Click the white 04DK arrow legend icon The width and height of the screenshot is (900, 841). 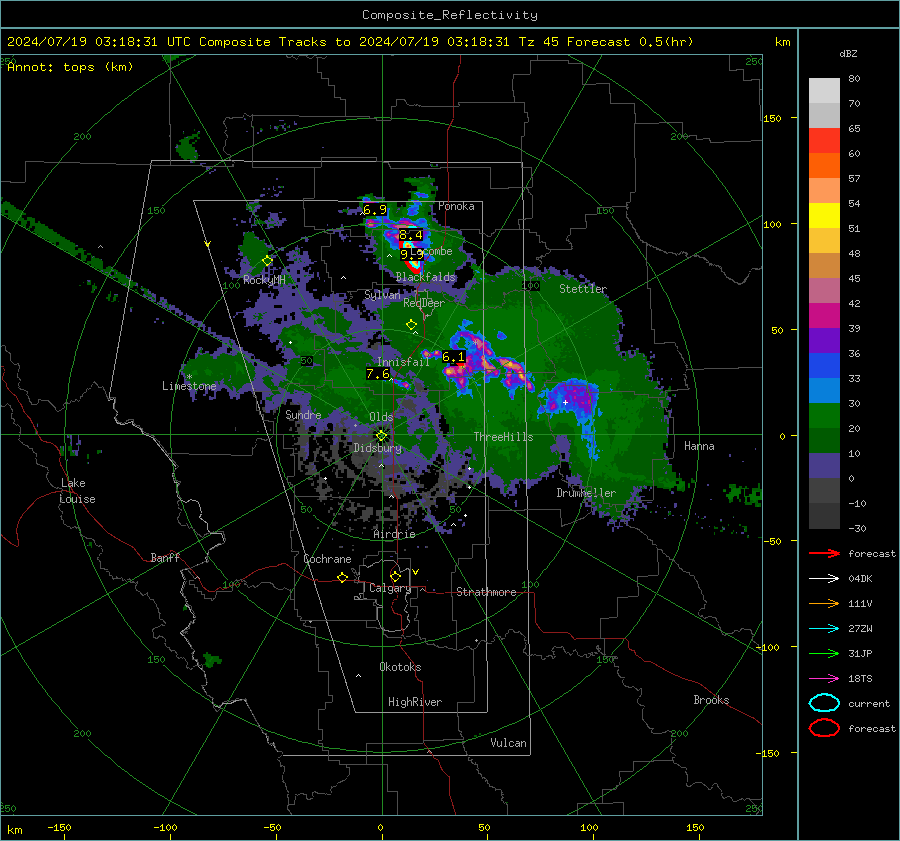pos(824,579)
